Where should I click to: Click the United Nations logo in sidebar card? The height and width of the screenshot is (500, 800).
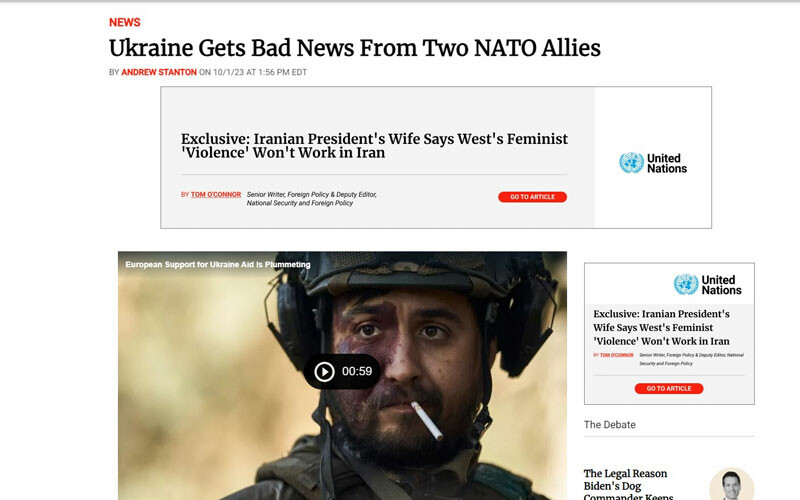pyautogui.click(x=708, y=285)
